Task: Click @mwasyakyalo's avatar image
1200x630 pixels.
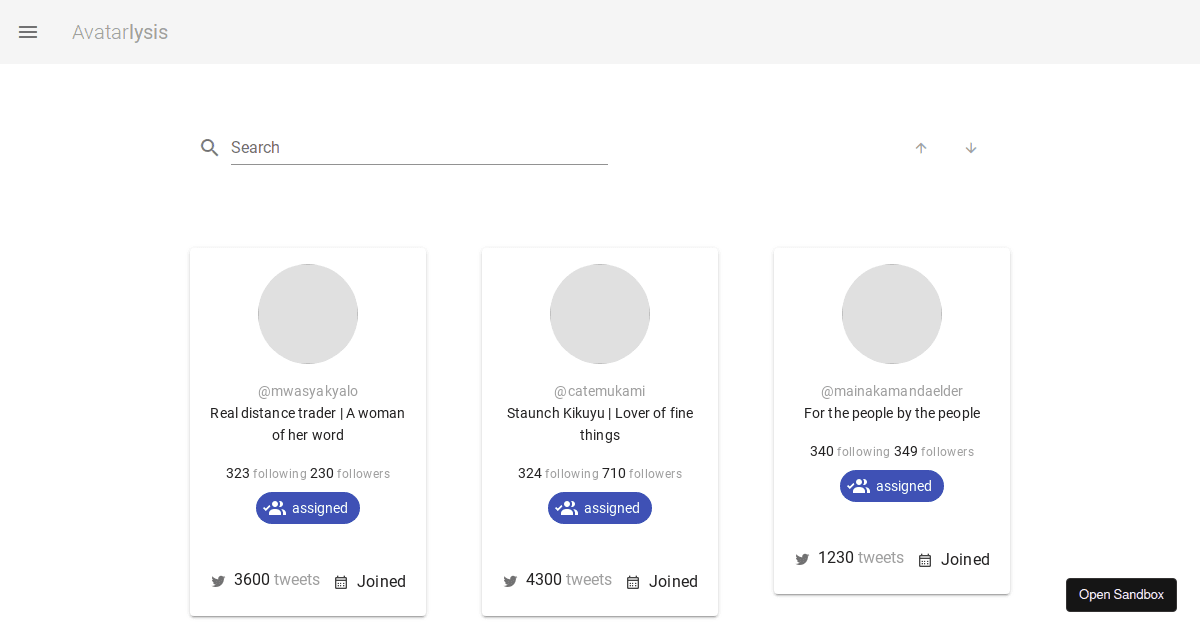Action: pos(308,313)
